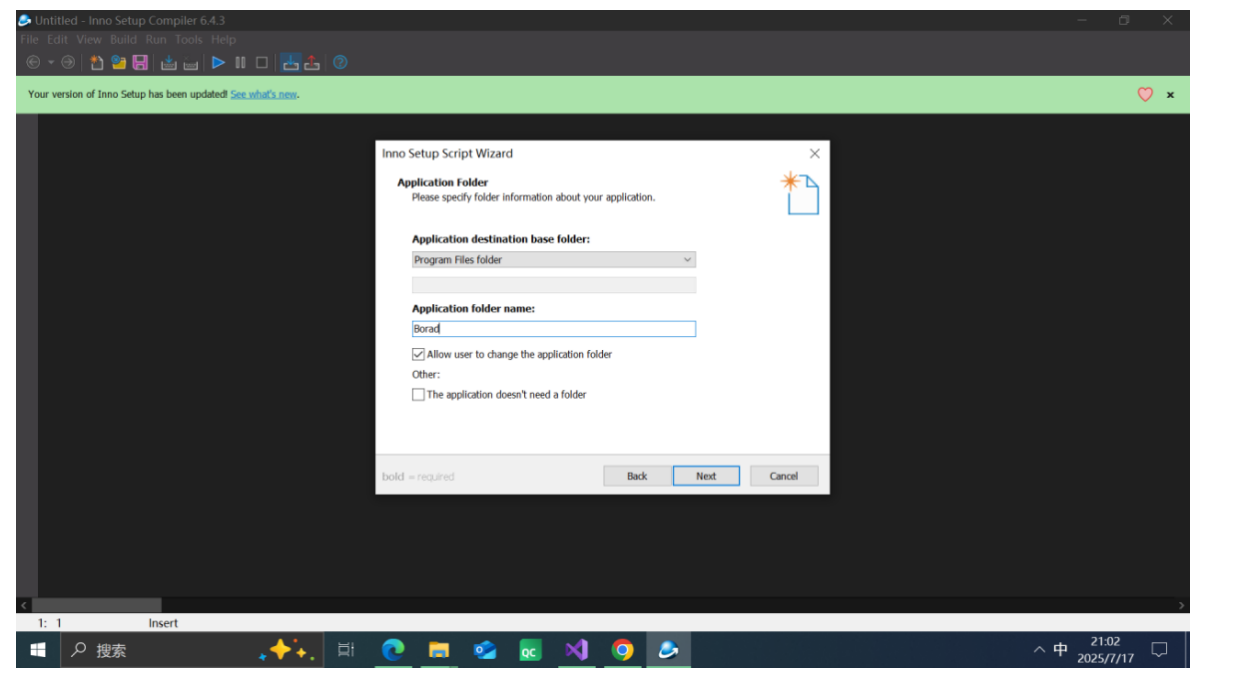
Task: Open Help via the question mark icon
Action: [x=340, y=62]
